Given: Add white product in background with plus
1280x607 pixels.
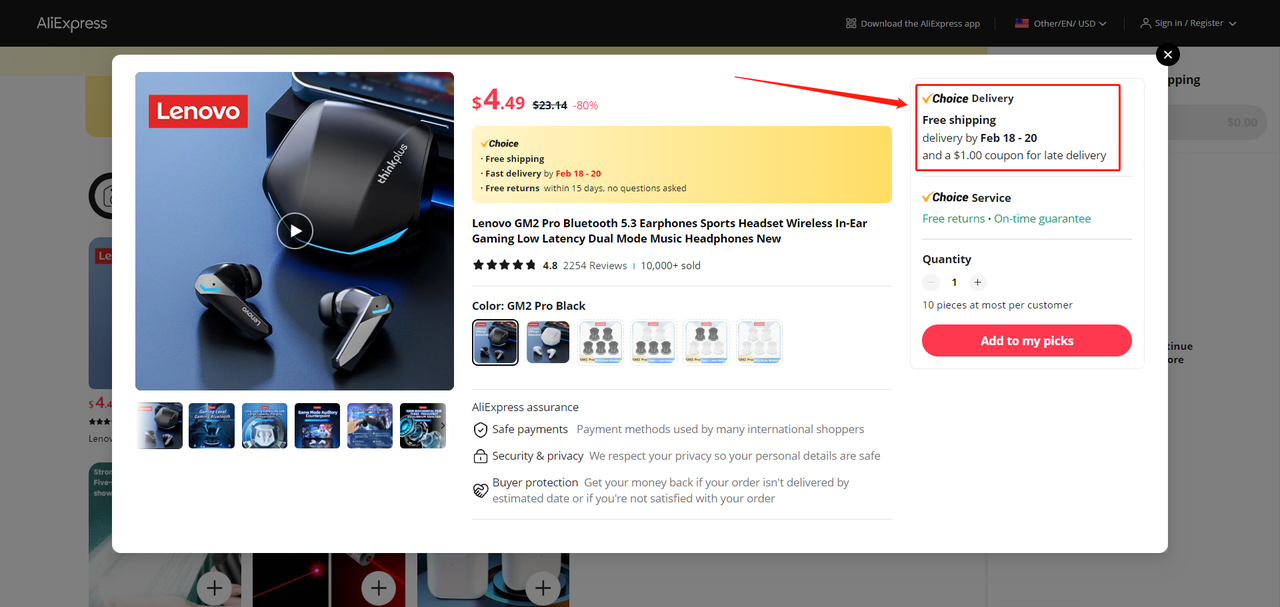Looking at the screenshot, I should (542, 587).
